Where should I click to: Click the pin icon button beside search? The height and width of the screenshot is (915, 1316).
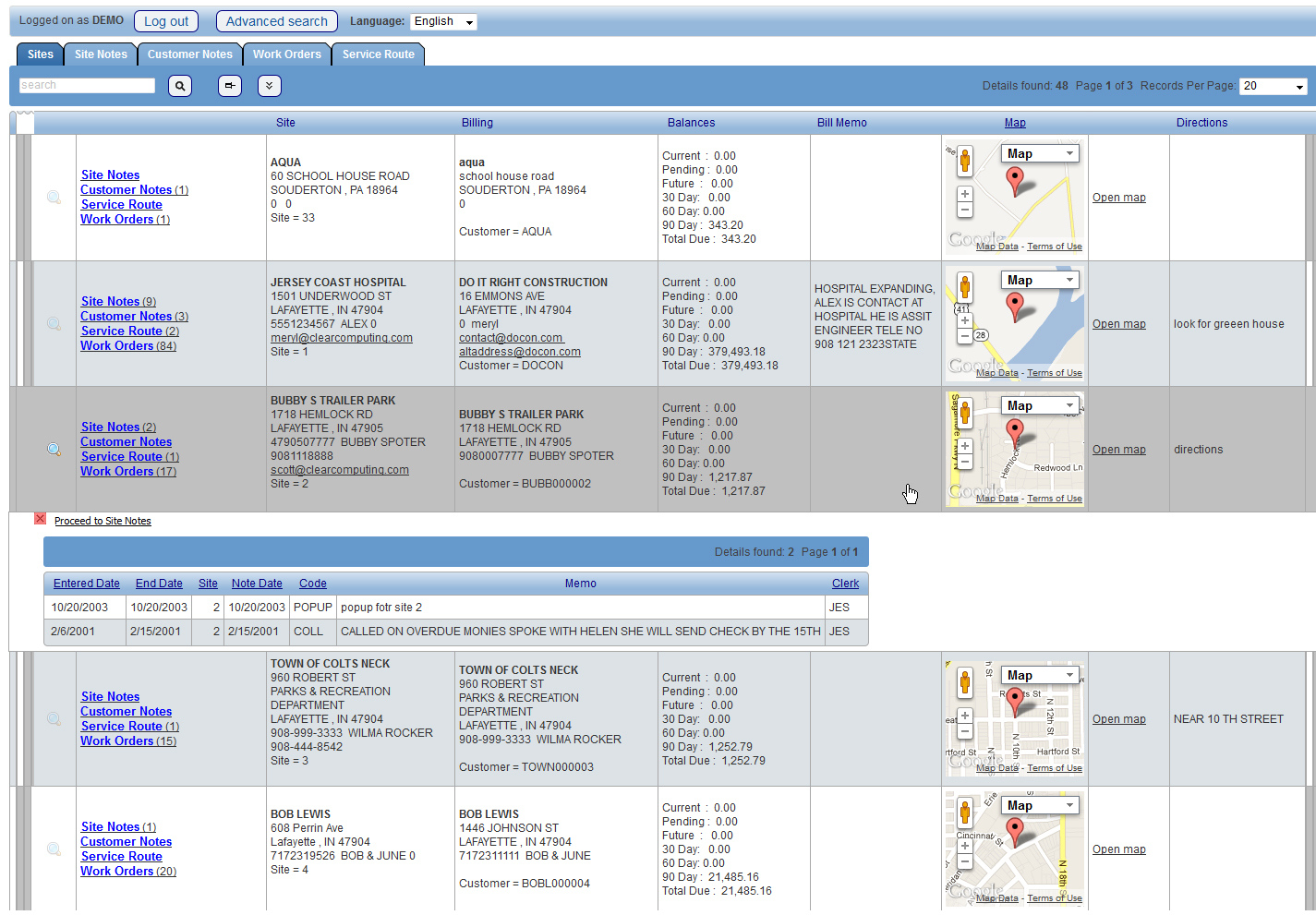(x=230, y=86)
